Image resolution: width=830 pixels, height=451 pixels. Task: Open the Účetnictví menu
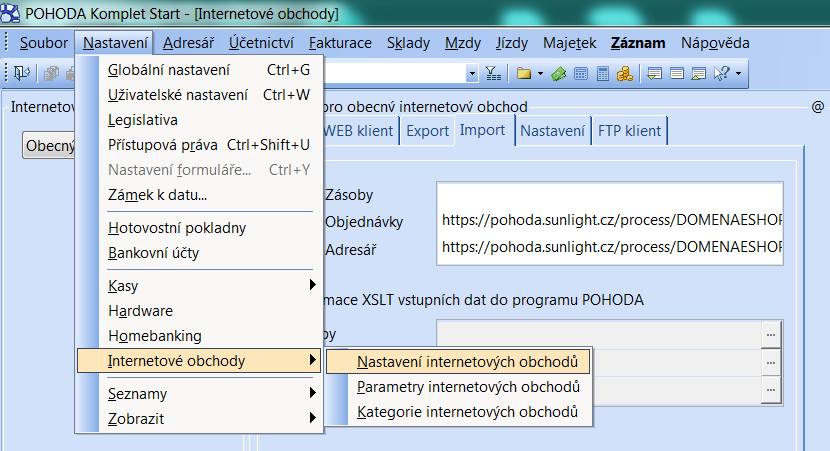261,43
